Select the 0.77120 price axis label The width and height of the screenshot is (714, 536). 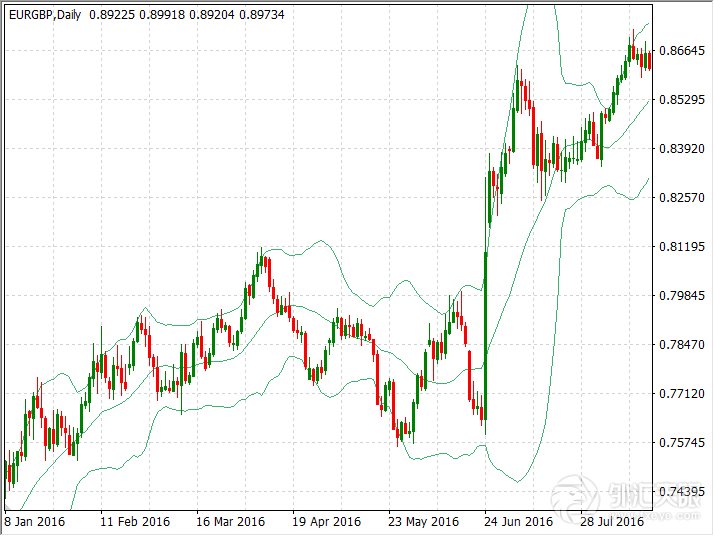click(685, 394)
